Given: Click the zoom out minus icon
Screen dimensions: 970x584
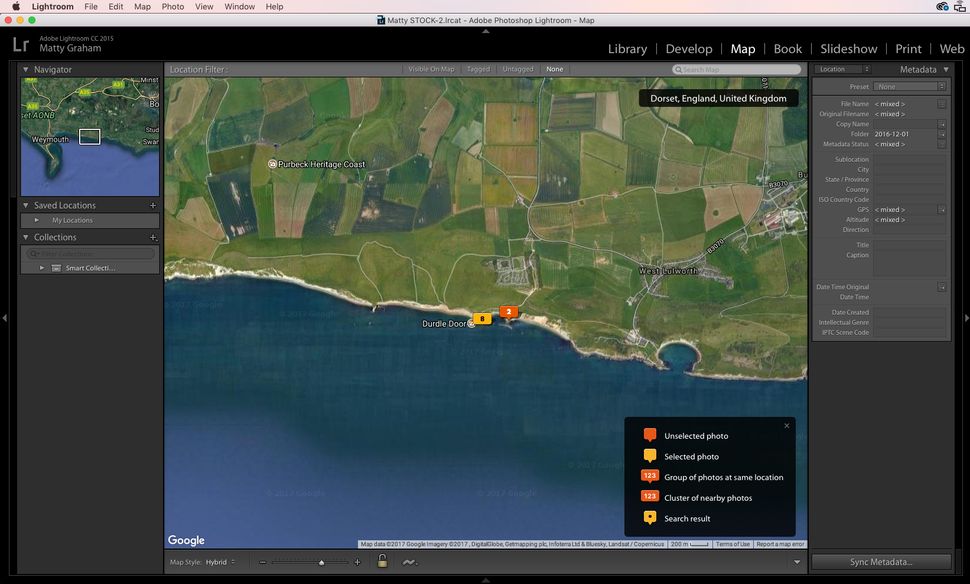Looking at the screenshot, I should click(263, 563).
